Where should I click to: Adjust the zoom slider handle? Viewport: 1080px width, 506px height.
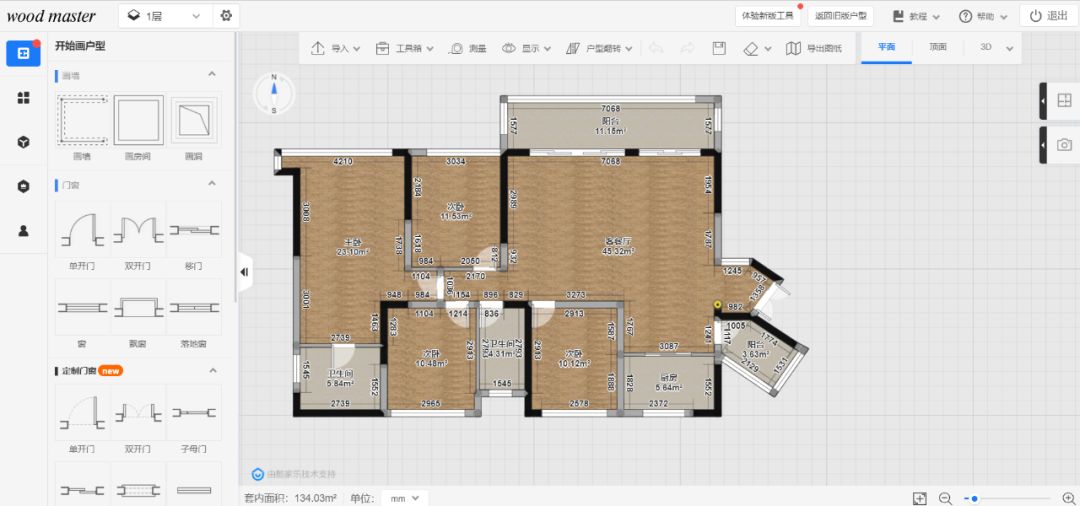974,498
